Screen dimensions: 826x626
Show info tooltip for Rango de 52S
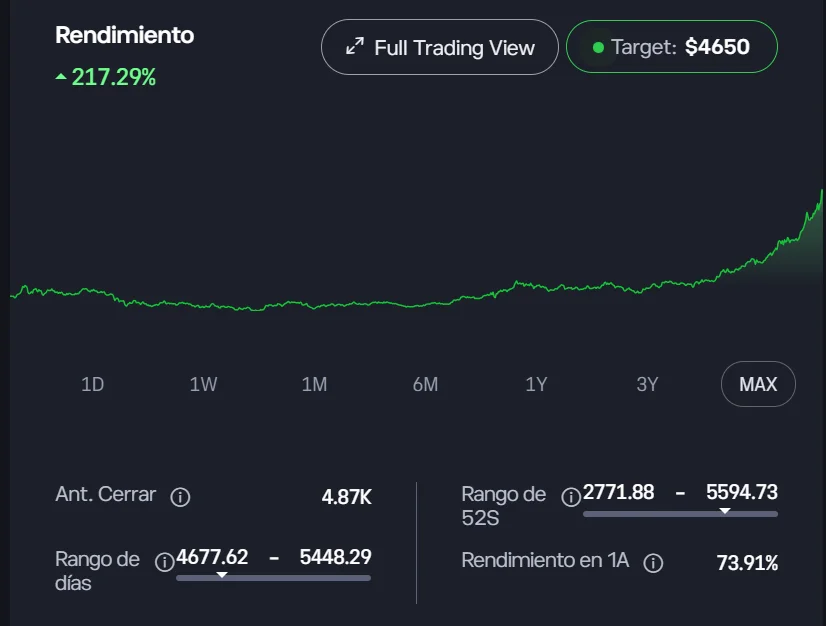tap(570, 497)
